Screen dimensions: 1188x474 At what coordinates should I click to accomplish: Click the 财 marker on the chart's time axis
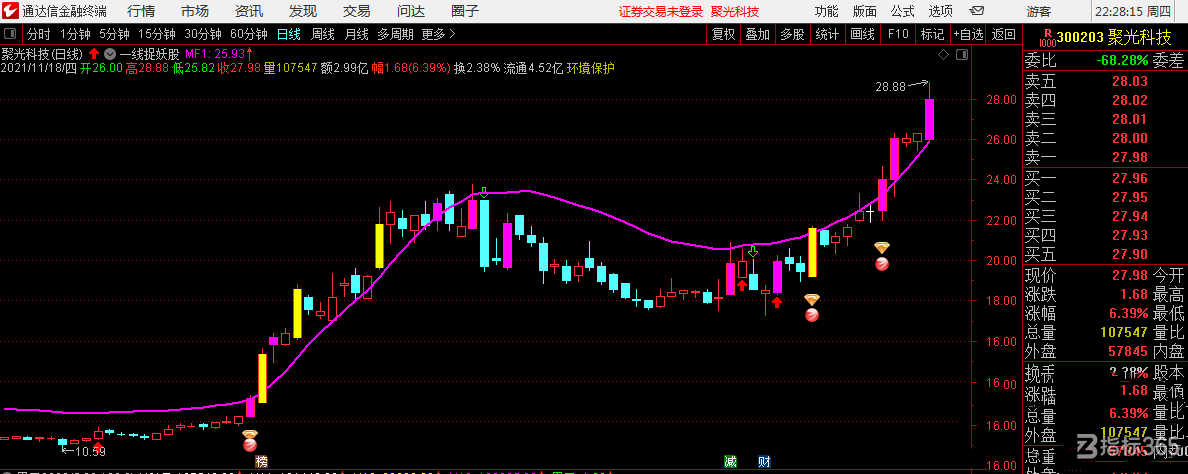[x=764, y=461]
